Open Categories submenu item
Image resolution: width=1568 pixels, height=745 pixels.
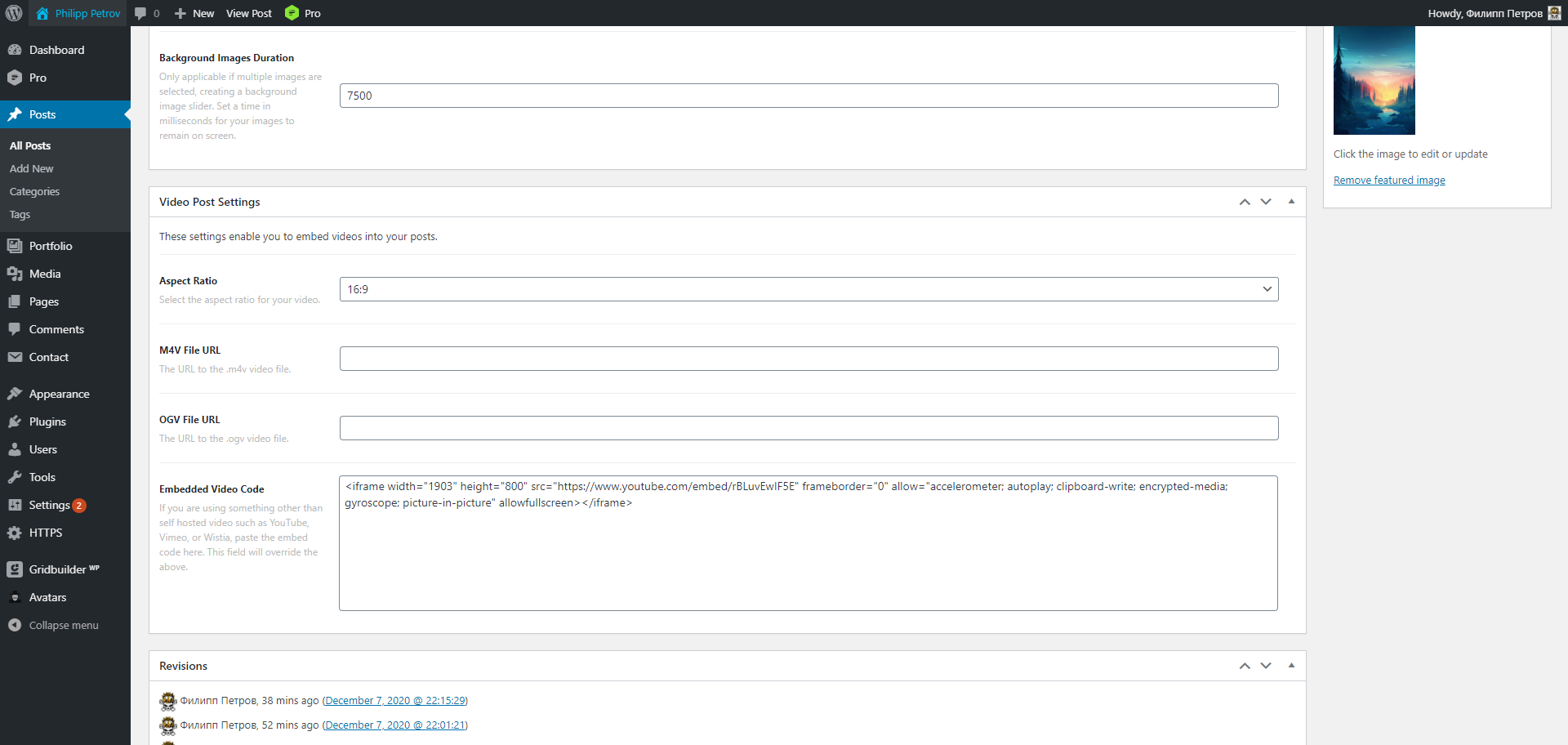pyautogui.click(x=34, y=191)
